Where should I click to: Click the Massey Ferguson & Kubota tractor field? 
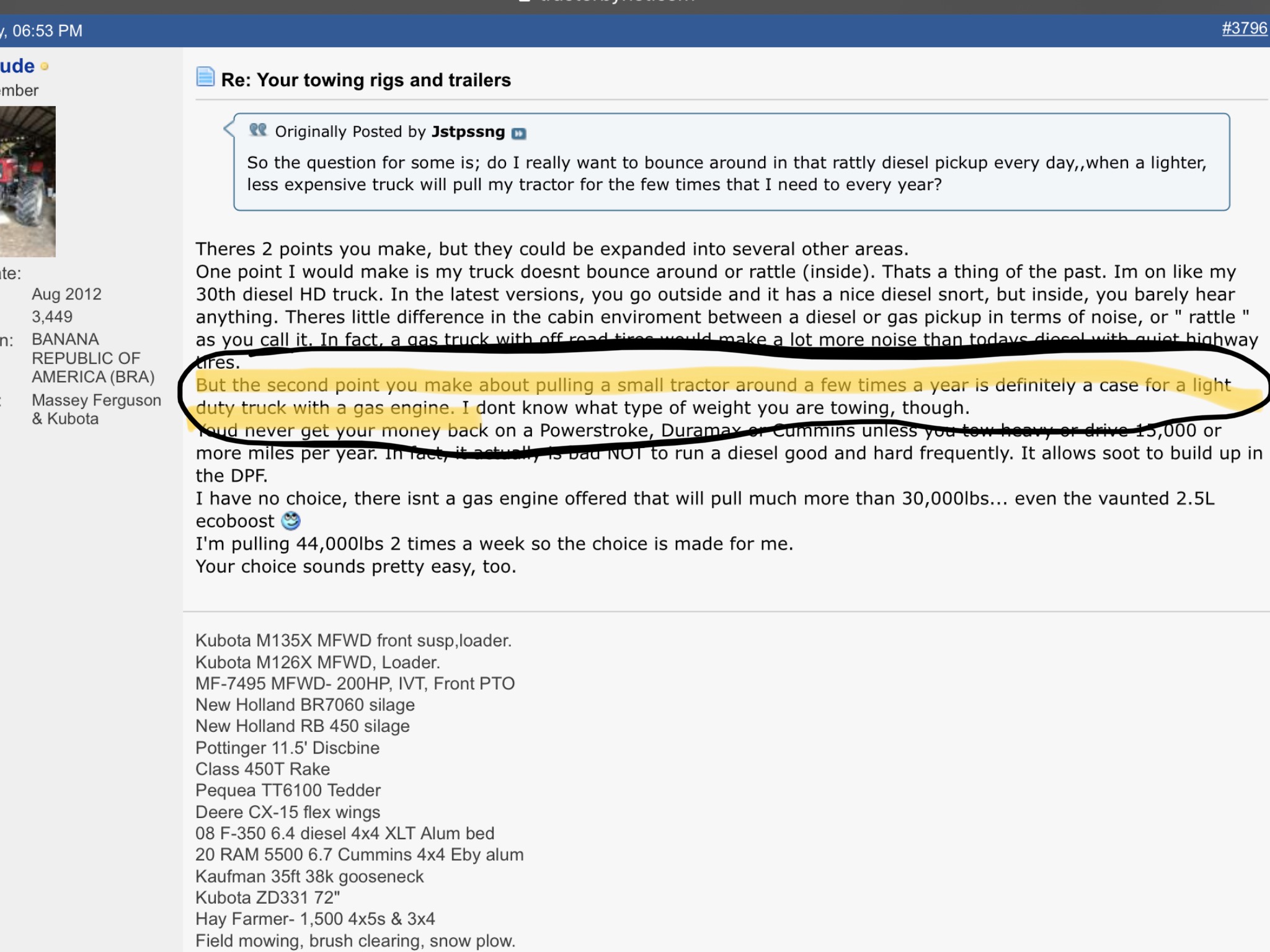96,409
